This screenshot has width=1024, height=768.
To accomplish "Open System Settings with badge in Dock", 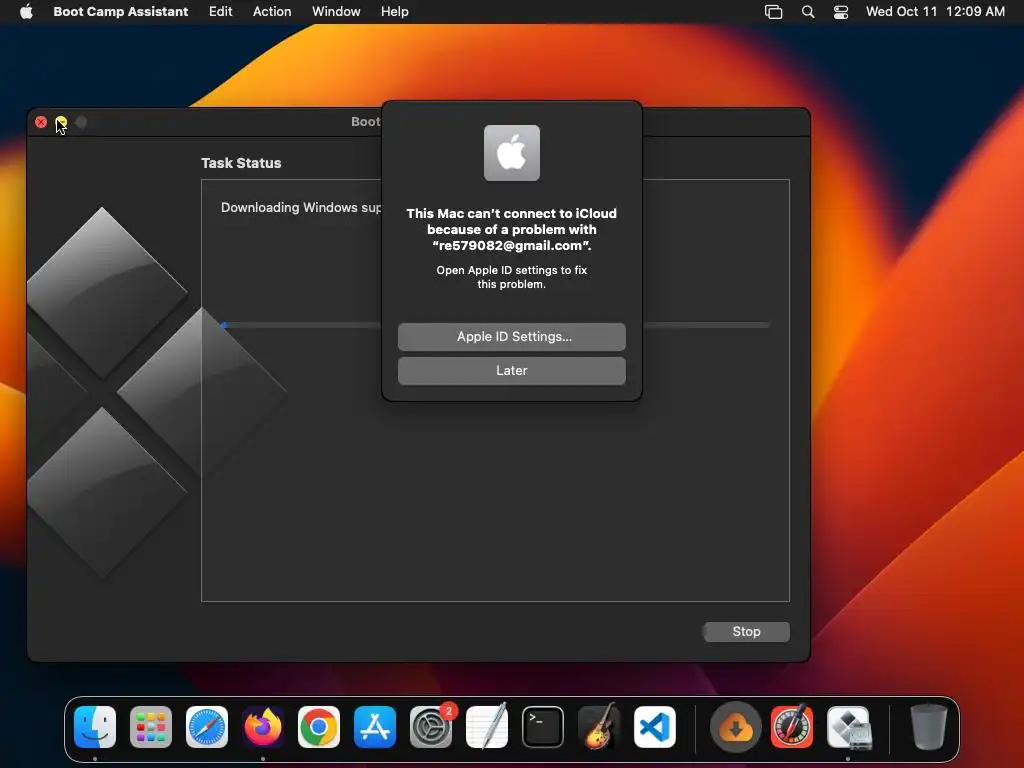I will tap(431, 727).
